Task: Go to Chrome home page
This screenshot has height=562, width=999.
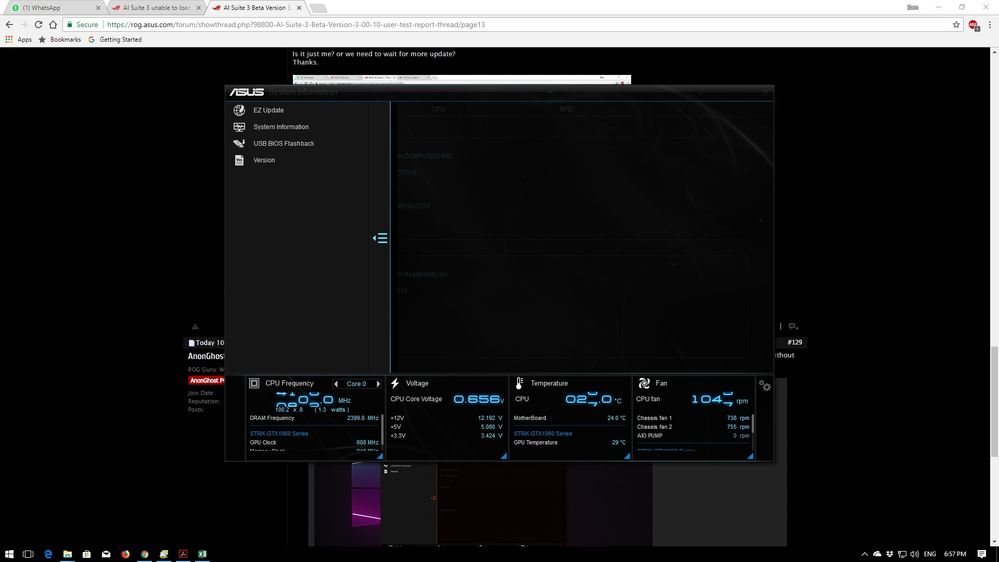Action: point(53,24)
